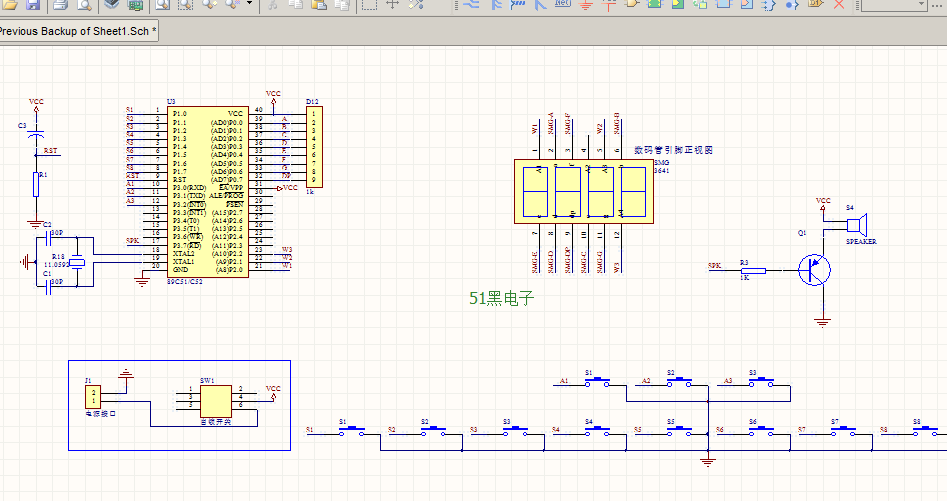Select the RST net label
The height and width of the screenshot is (501, 947).
pos(50,151)
